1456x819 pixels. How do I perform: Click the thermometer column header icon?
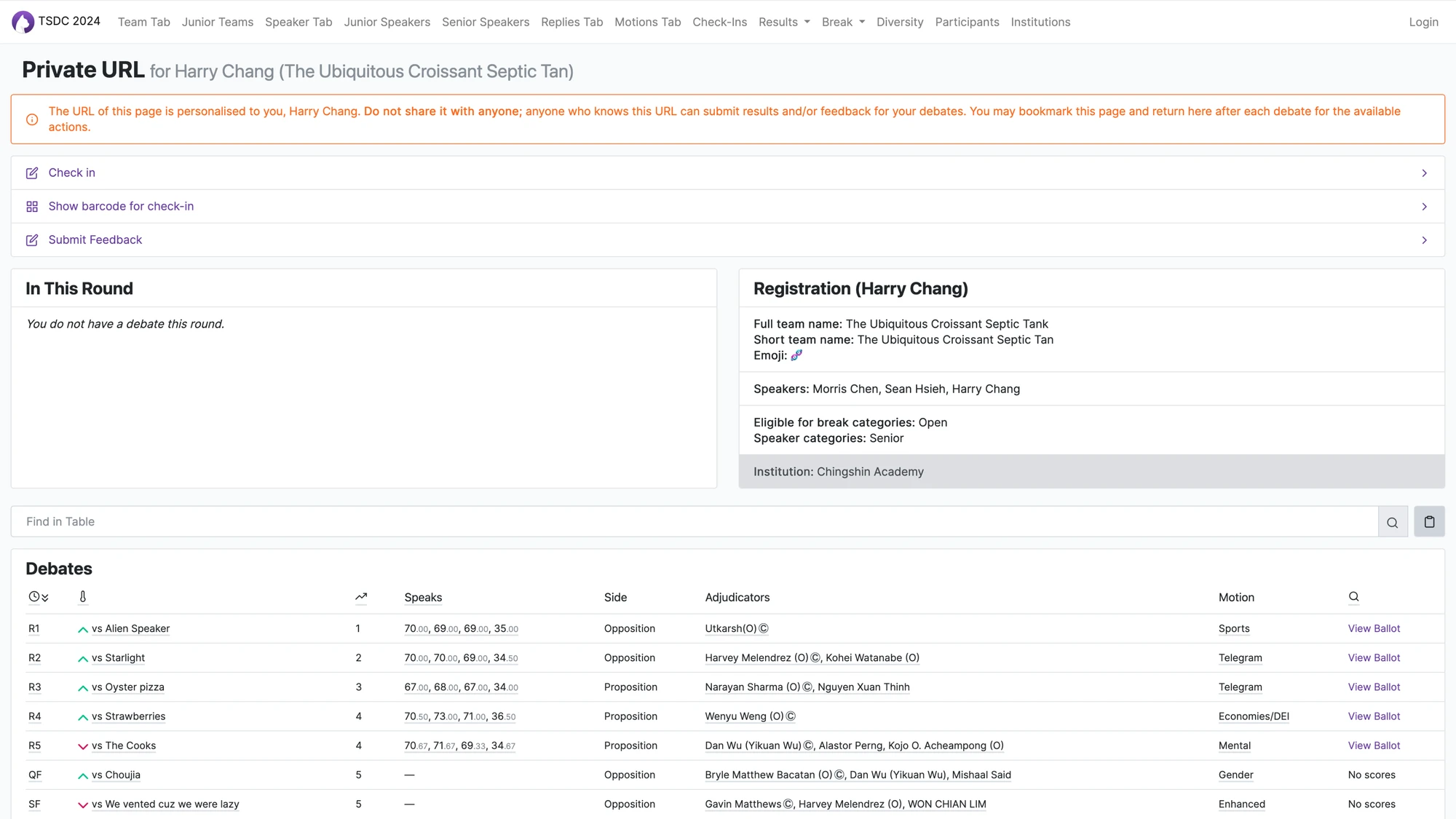coord(83,597)
